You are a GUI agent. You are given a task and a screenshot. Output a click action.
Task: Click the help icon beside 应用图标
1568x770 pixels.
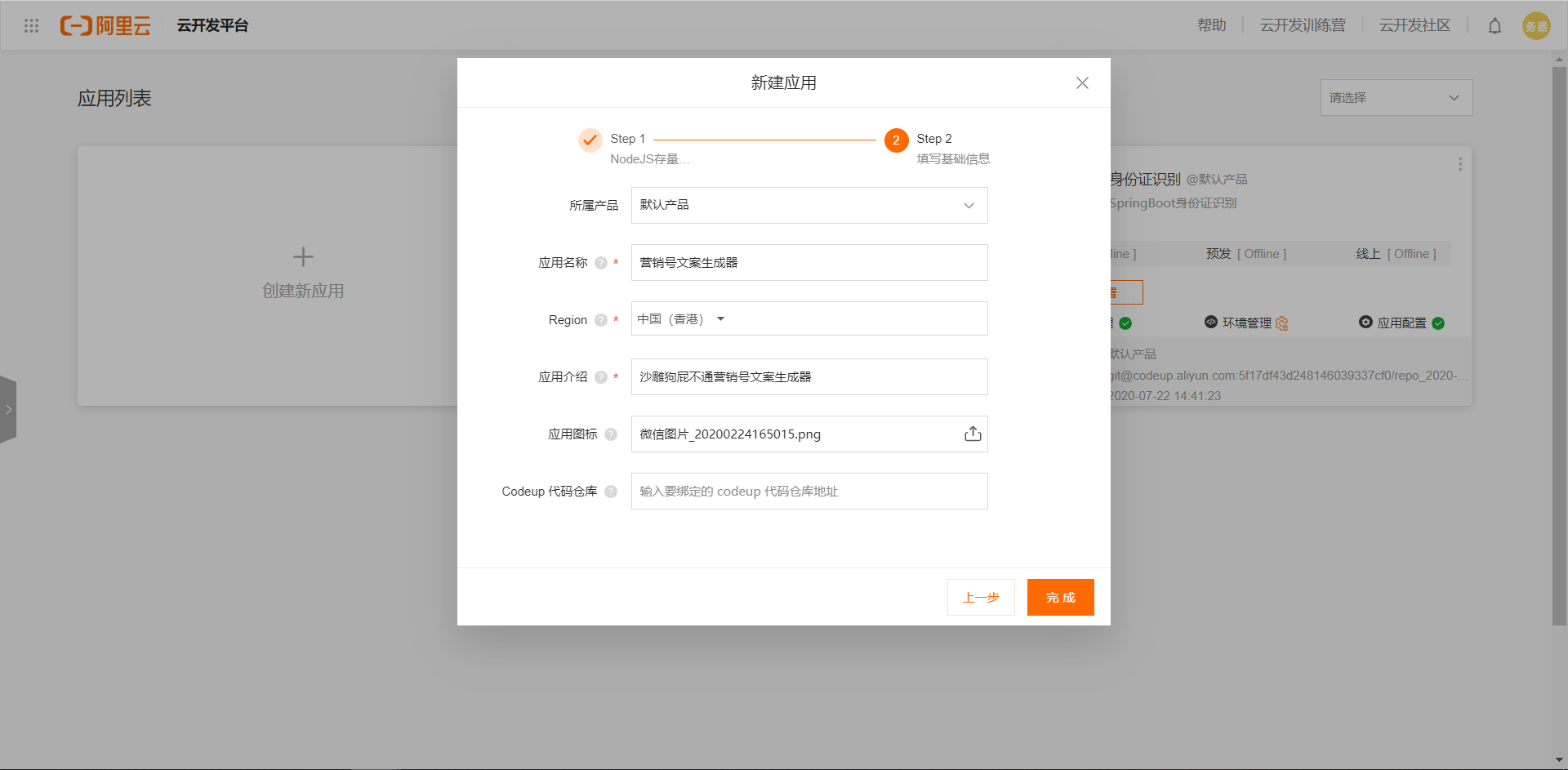tap(611, 434)
